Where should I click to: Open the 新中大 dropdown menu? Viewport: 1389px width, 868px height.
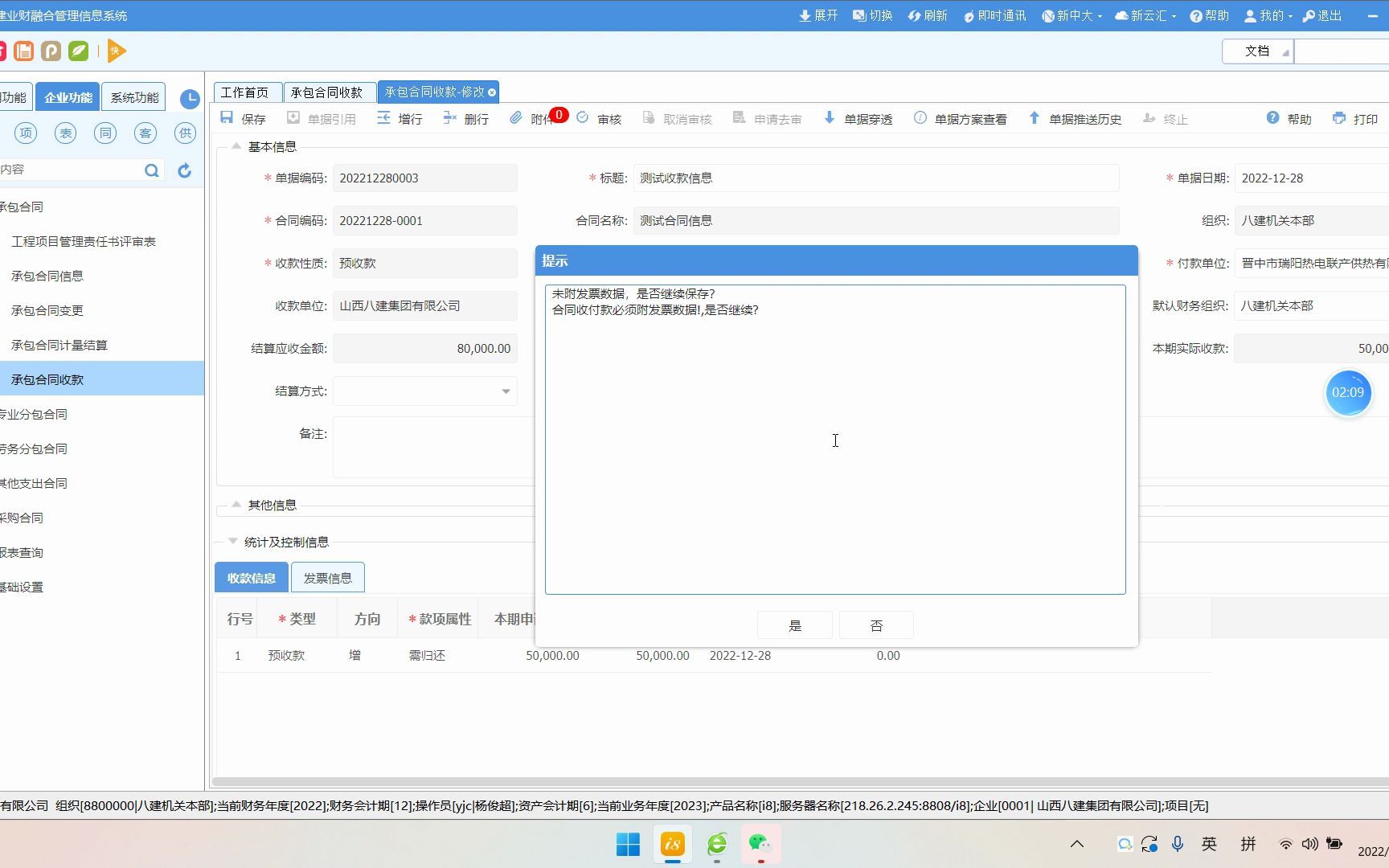click(x=1071, y=15)
